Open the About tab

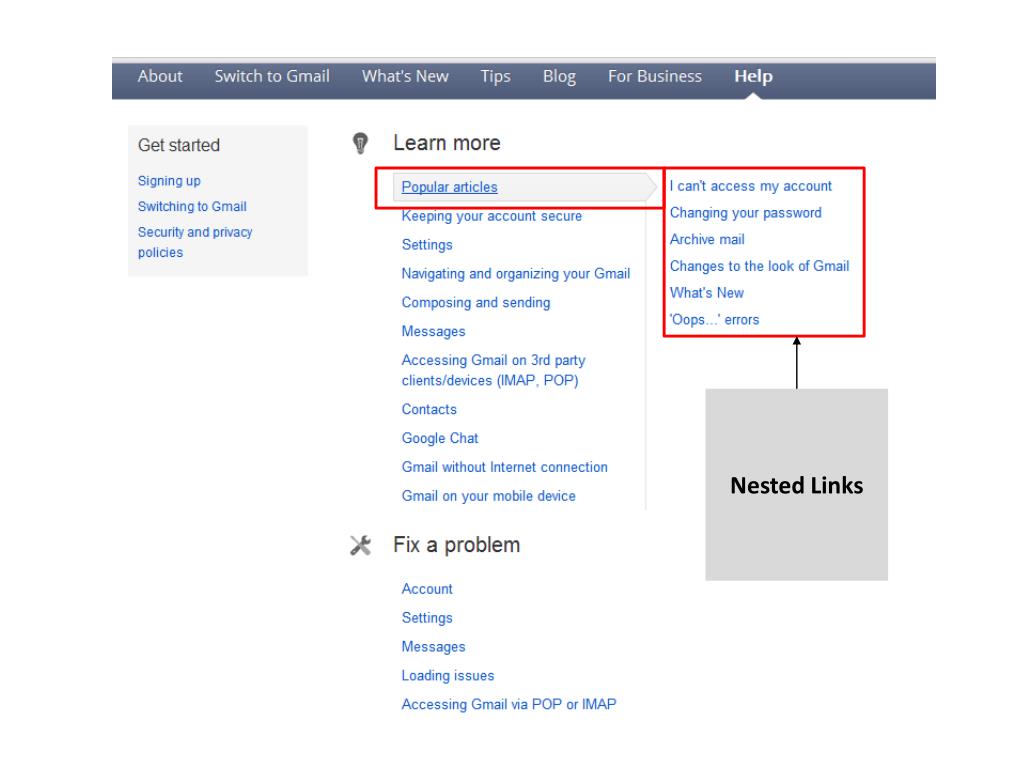coord(160,76)
